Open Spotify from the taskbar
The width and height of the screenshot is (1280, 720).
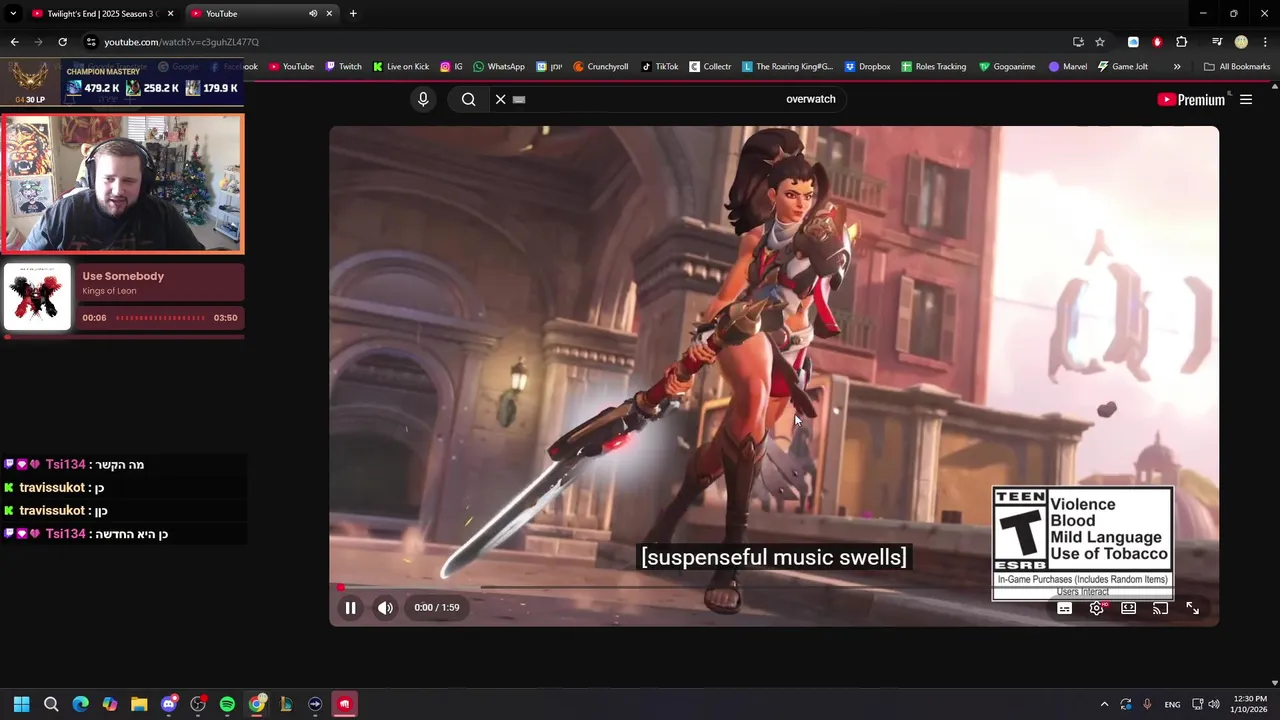pos(227,704)
